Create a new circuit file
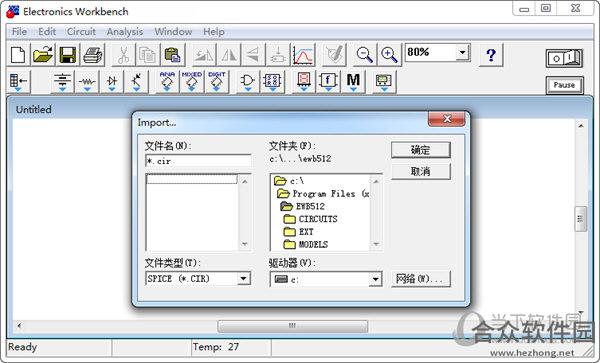The image size is (600, 363). point(18,55)
